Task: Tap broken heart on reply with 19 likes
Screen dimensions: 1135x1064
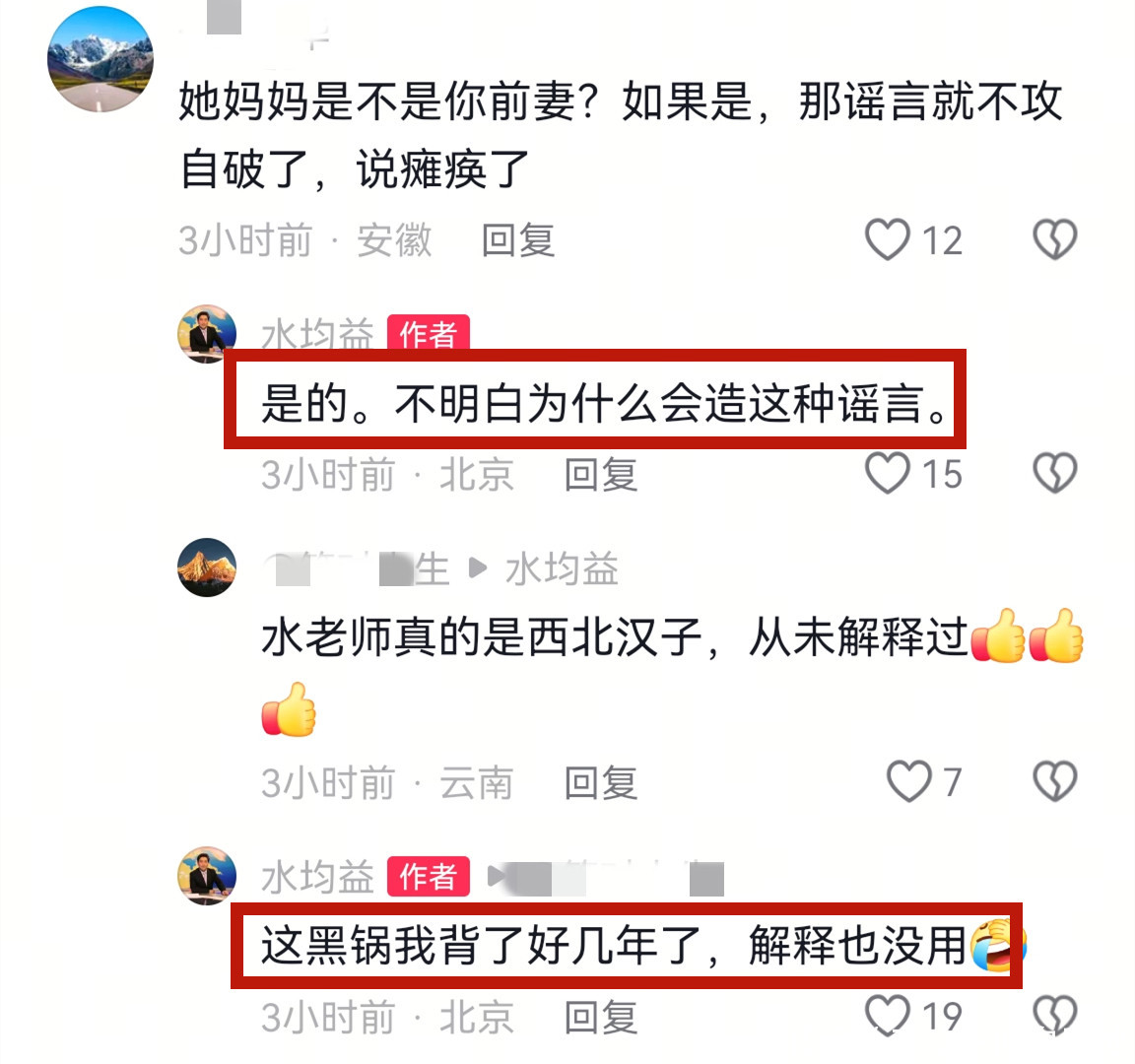Action: click(x=1054, y=1016)
